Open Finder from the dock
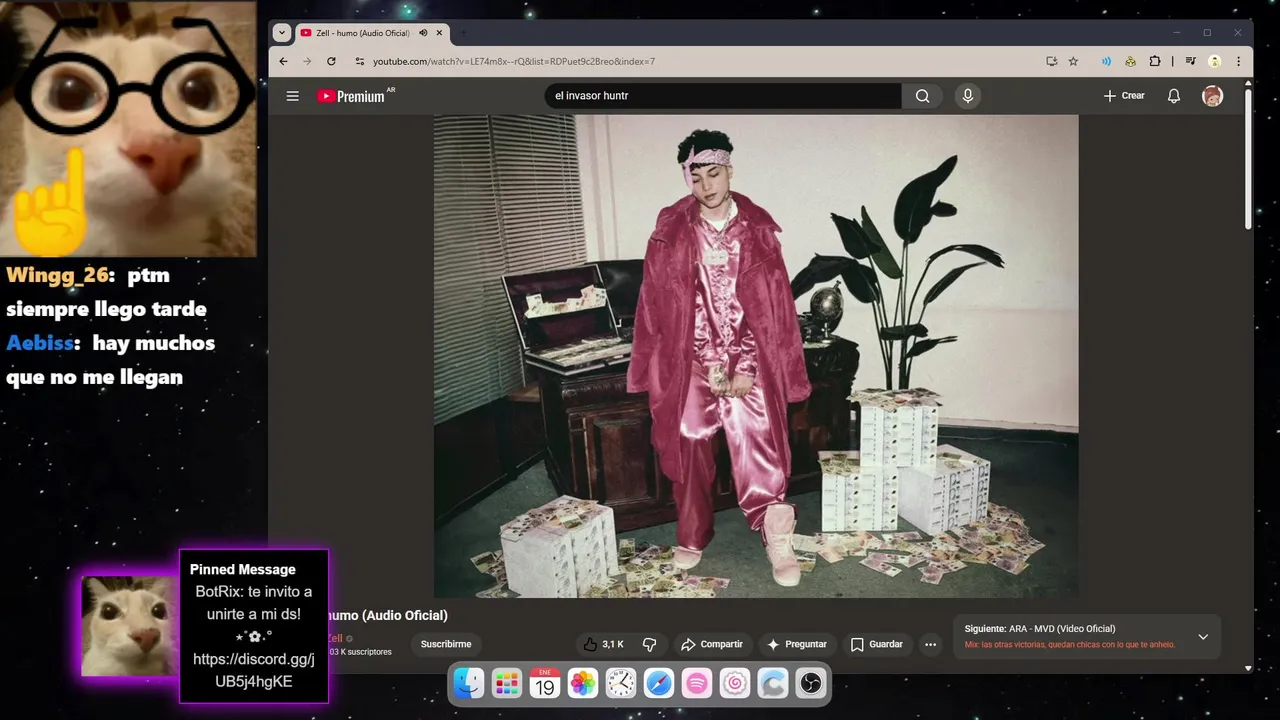This screenshot has height=720, width=1280. coord(469,684)
